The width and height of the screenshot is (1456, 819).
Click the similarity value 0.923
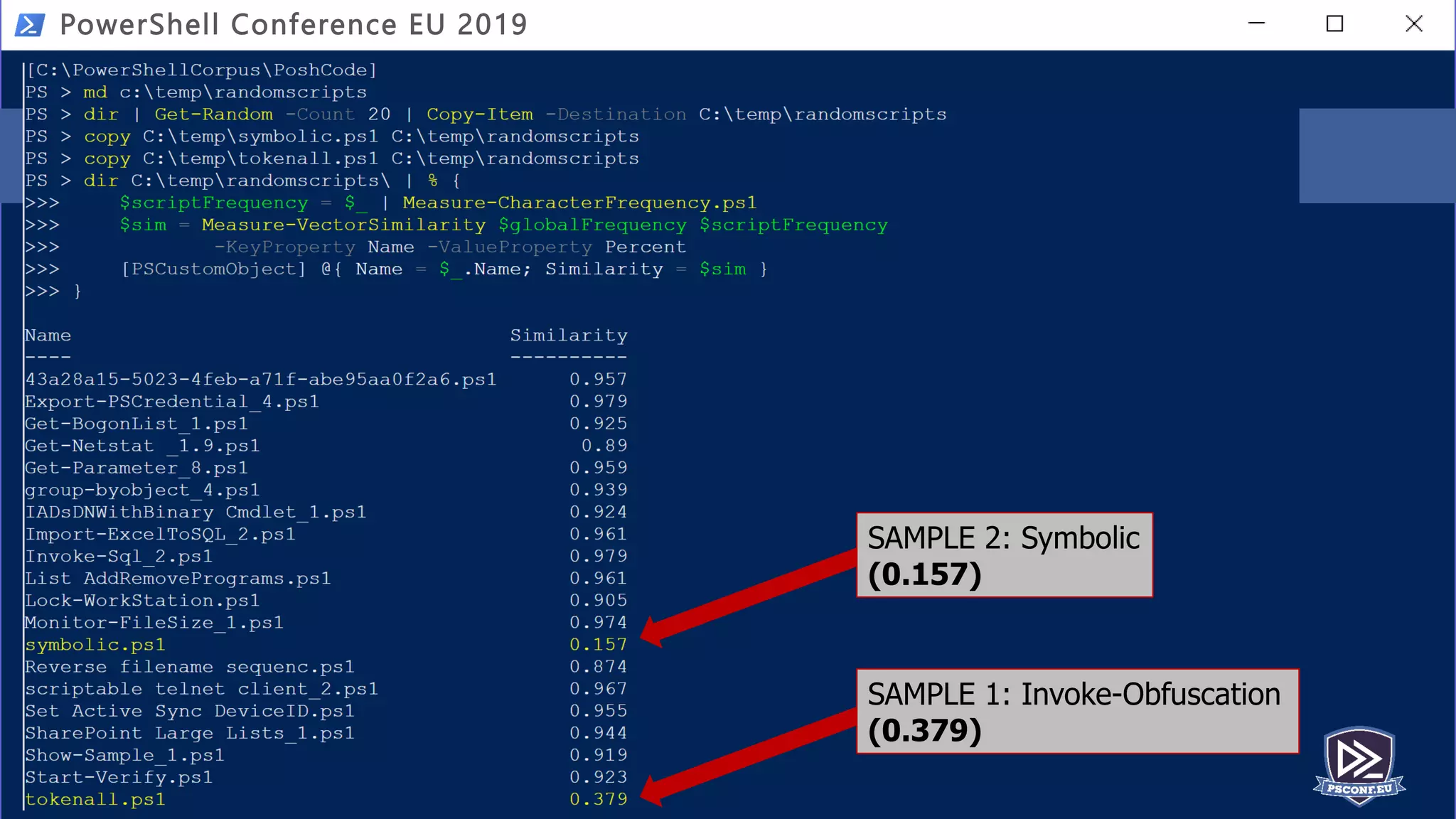click(599, 777)
